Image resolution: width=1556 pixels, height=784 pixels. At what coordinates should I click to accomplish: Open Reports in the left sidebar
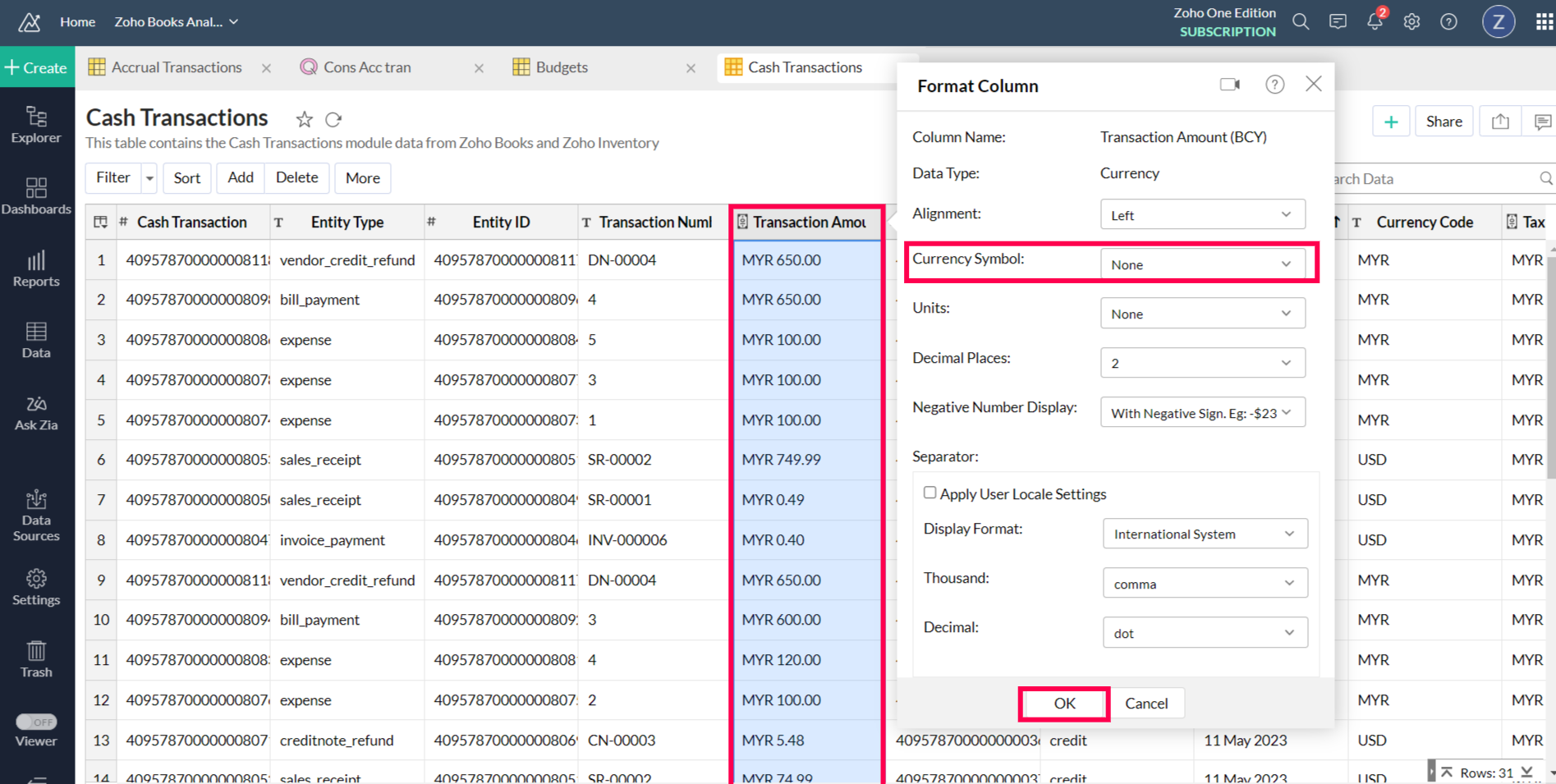pos(36,269)
